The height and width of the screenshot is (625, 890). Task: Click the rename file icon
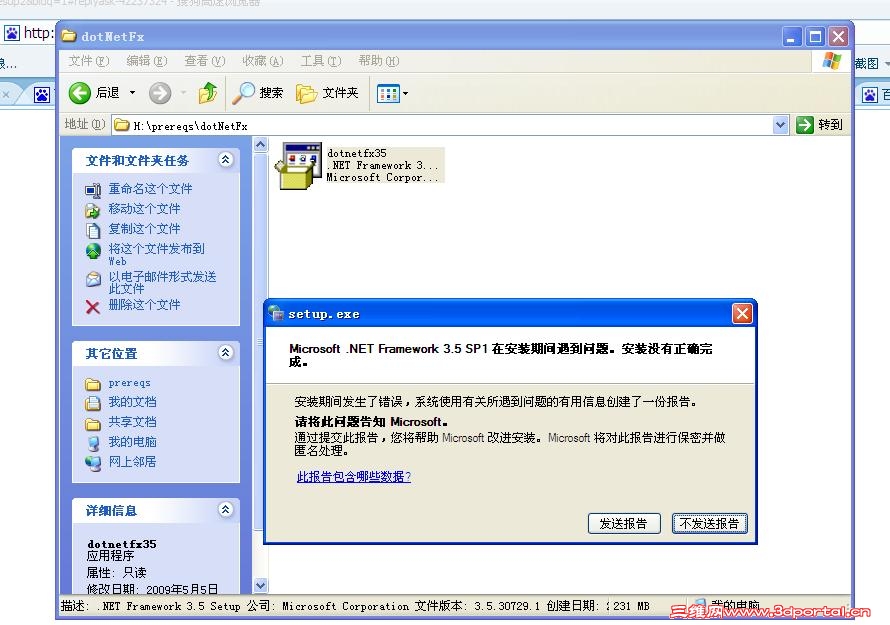[93, 190]
